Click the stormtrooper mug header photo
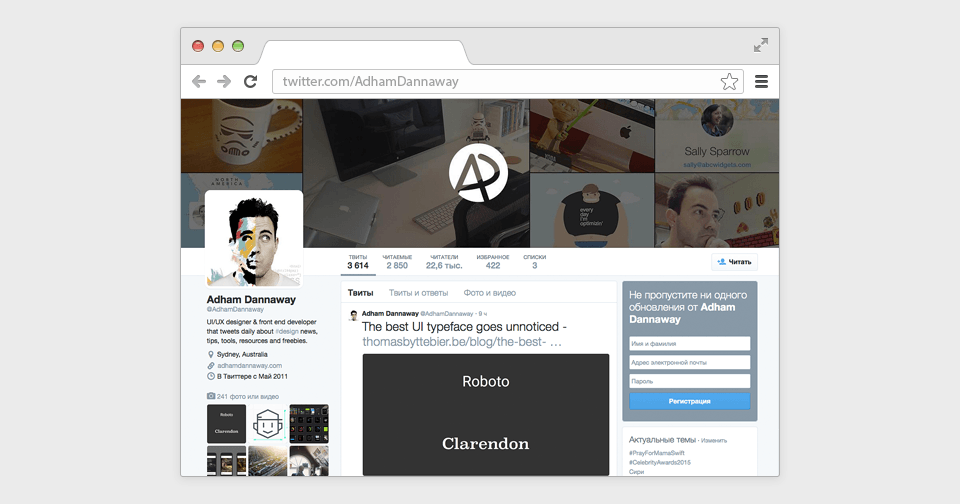Screen dimensions: 960x504 [241, 136]
